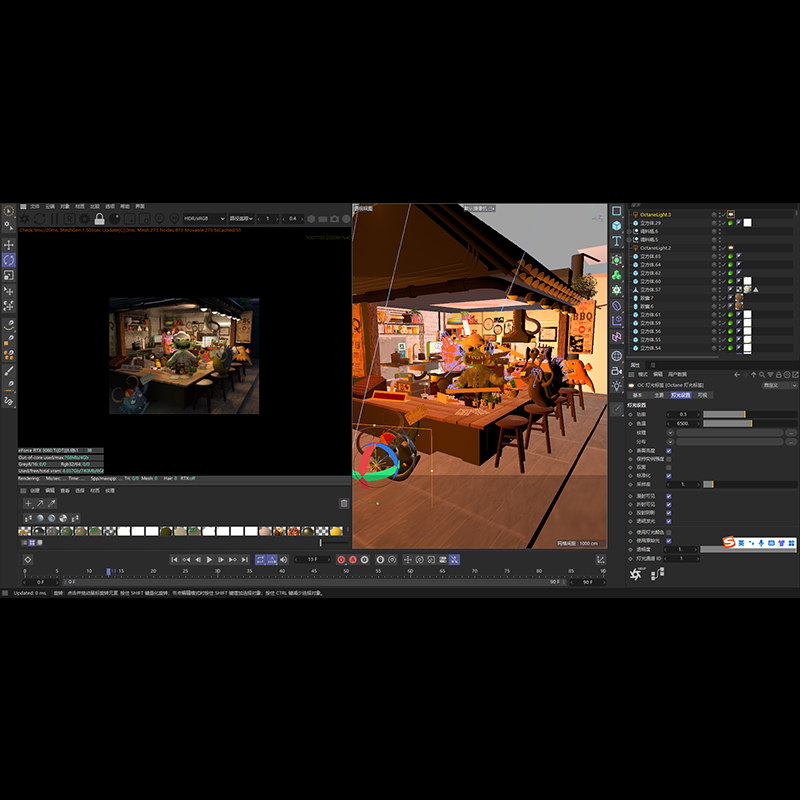Switch to the 灯光设置 tab

point(680,395)
